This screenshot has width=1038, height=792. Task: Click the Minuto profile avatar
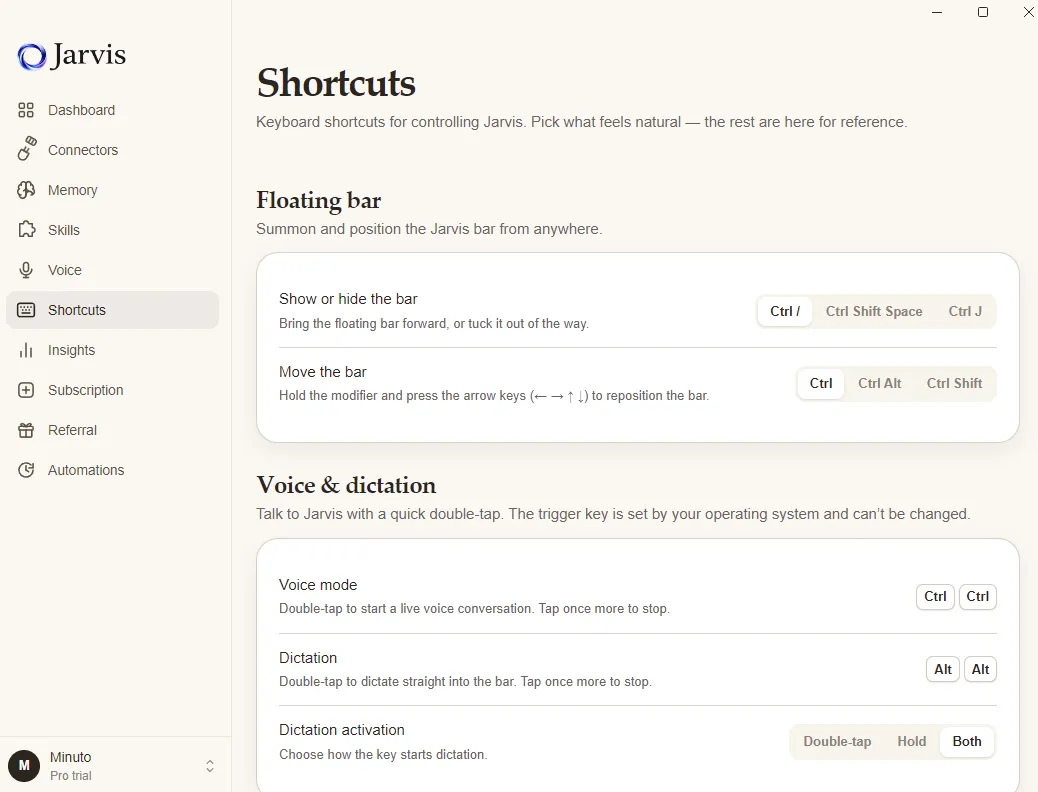click(x=24, y=766)
